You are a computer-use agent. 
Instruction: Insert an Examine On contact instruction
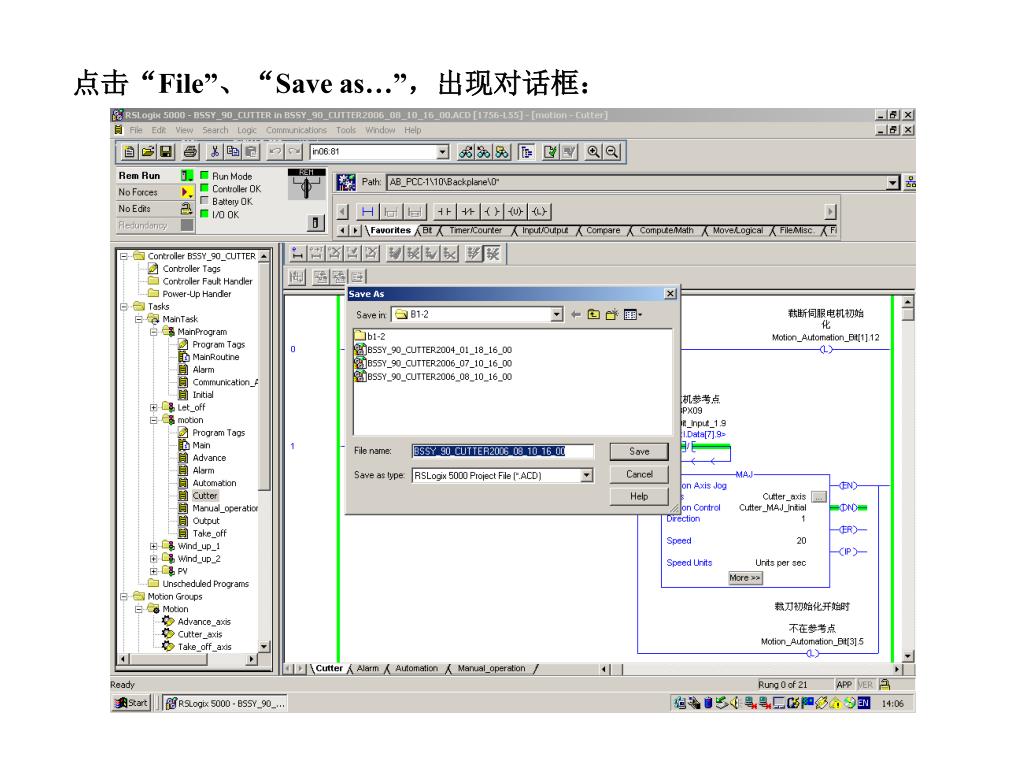pos(444,212)
